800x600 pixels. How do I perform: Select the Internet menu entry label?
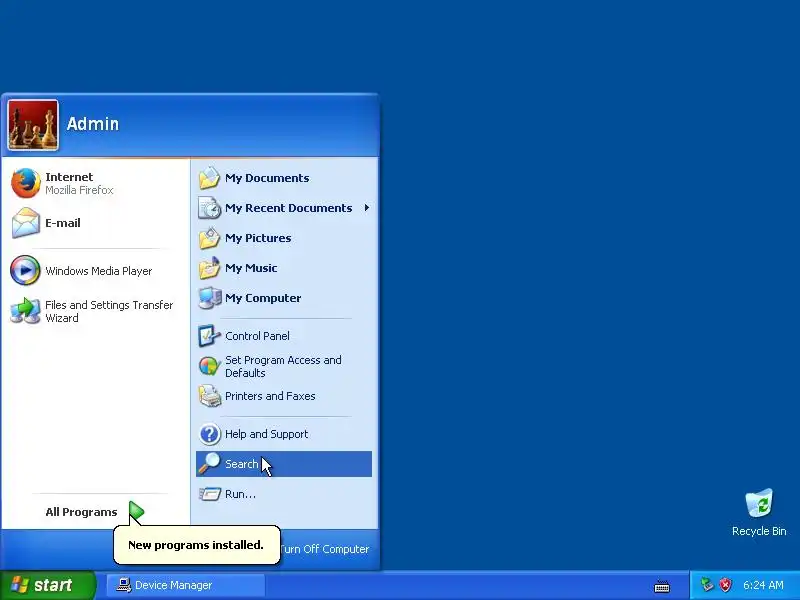69,177
